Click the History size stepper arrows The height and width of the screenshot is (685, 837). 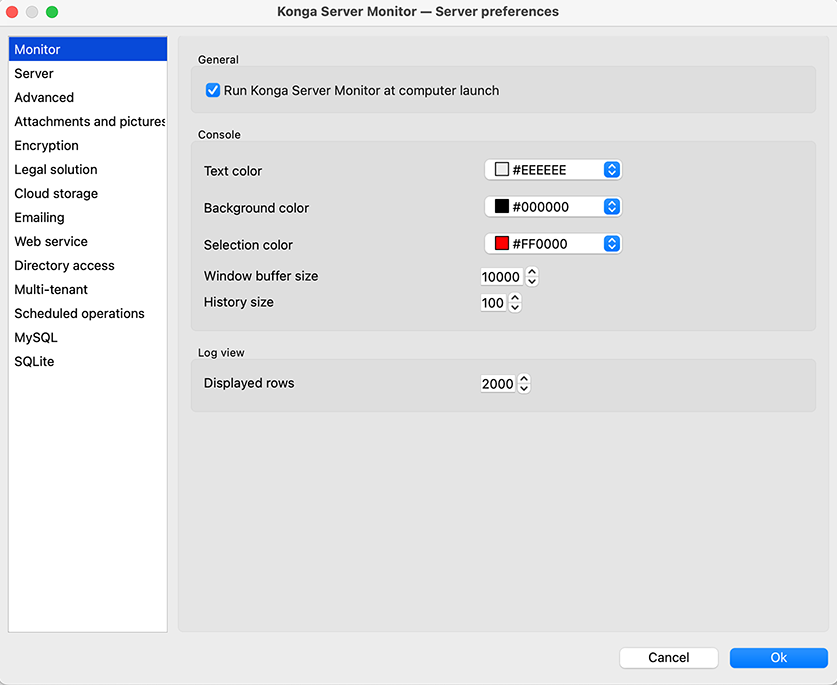coord(515,303)
